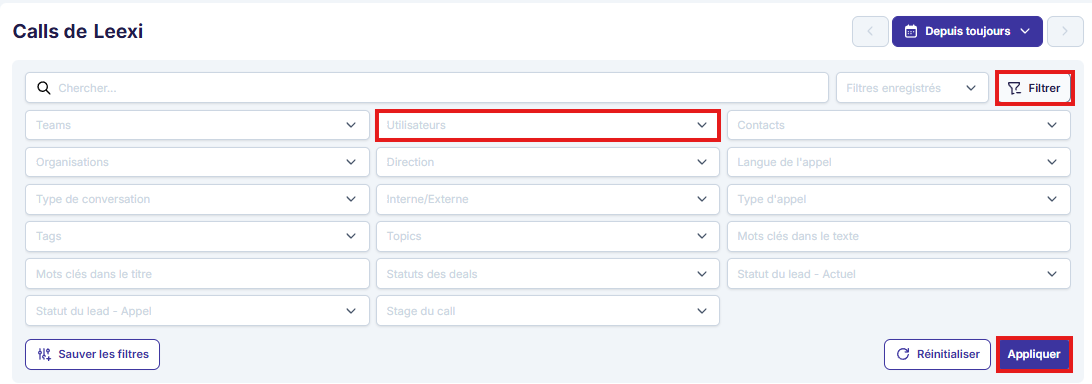Click the Mots clés dans le texte field

coord(899,236)
